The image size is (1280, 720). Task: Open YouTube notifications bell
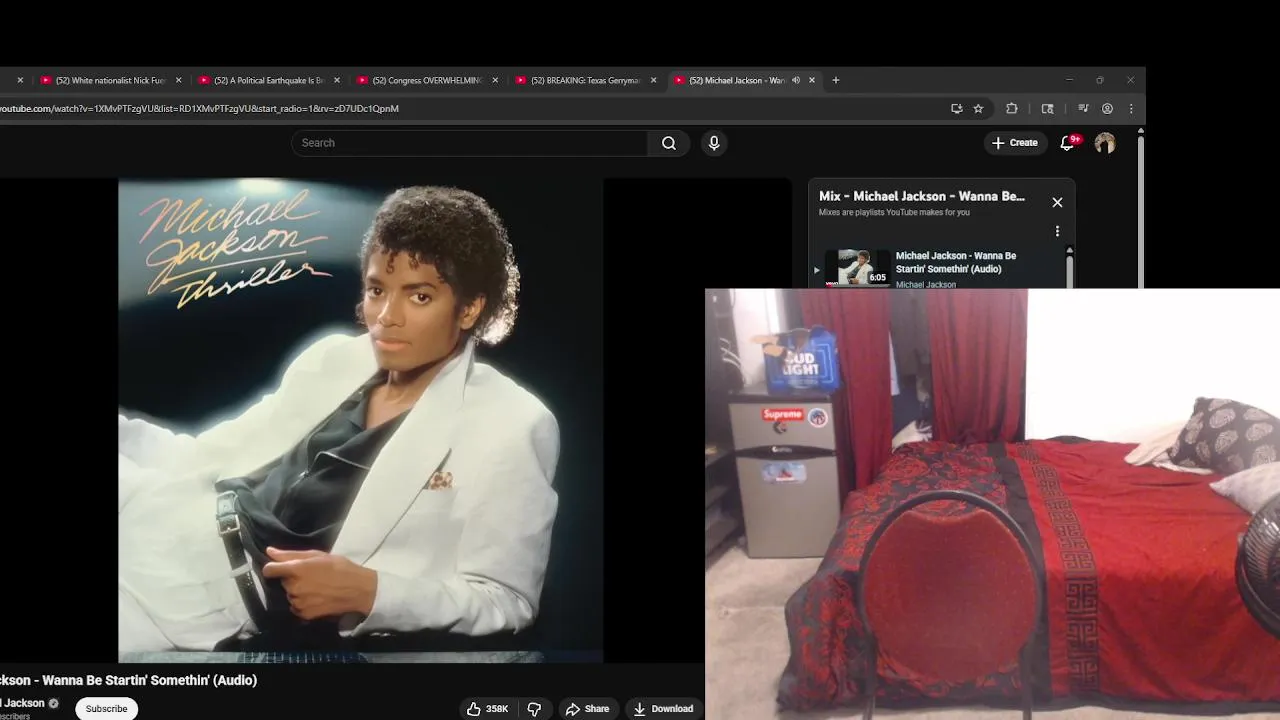point(1067,143)
